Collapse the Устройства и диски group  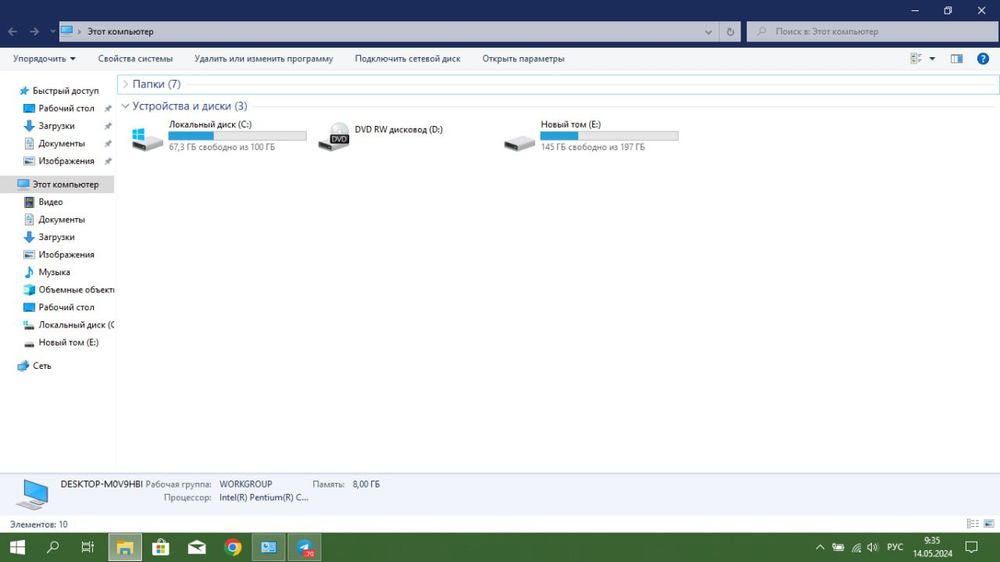(x=125, y=106)
